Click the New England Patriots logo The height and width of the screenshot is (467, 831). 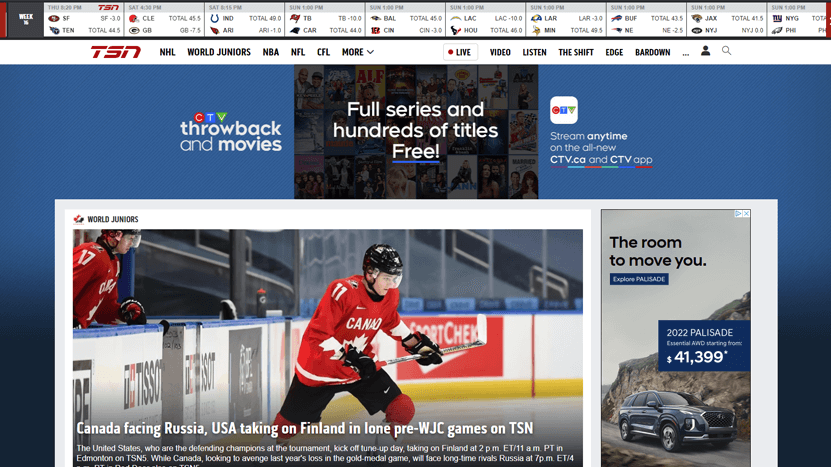tap(616, 31)
